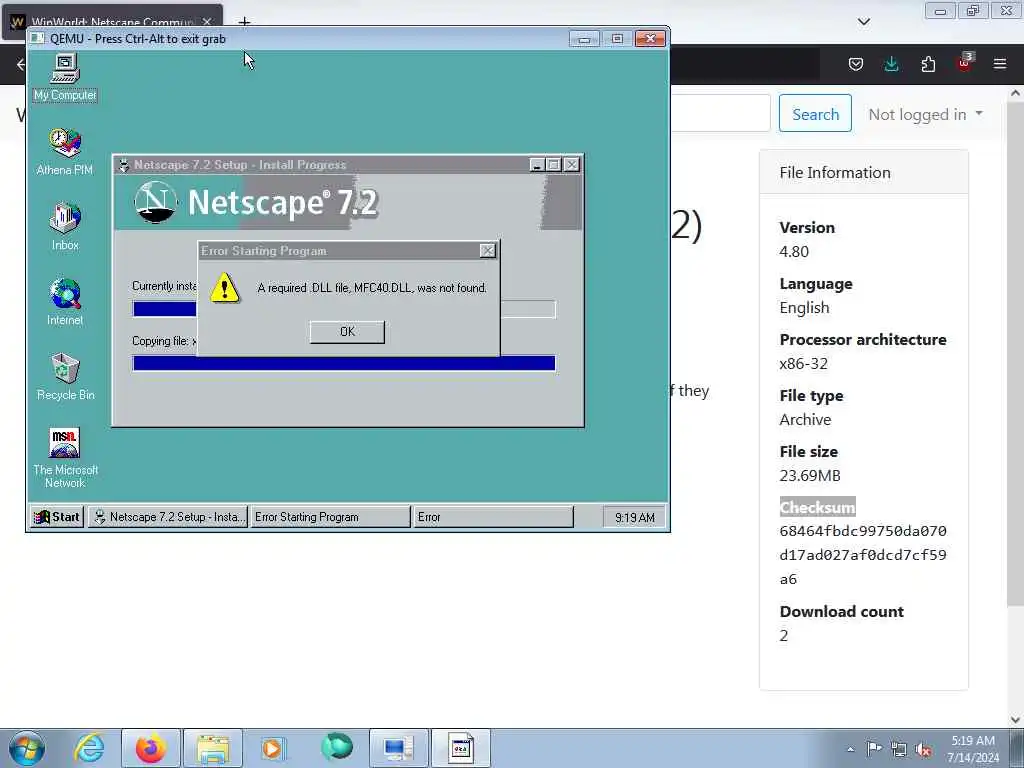The image size is (1024, 768).
Task: Open Windows Explorer folder taskbar icon
Action: 213,748
